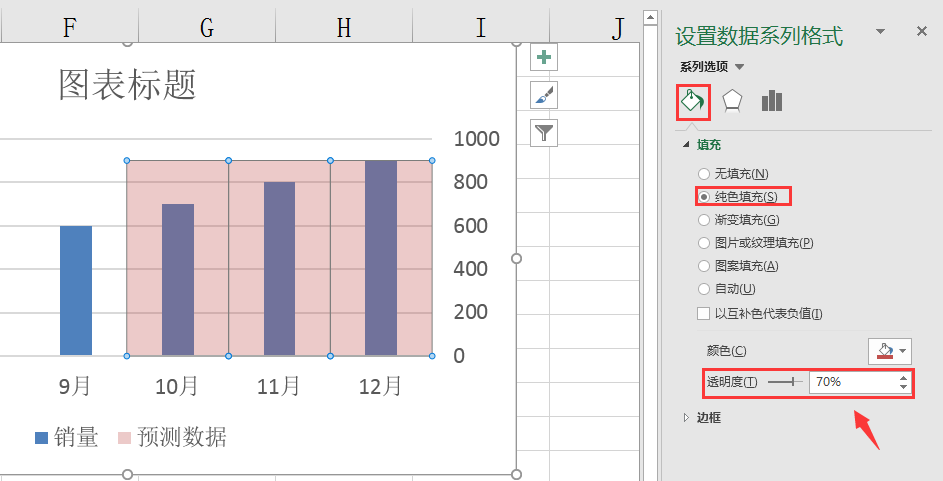Click the 11月 axis label
This screenshot has width=943, height=481.
pyautogui.click(x=278, y=386)
